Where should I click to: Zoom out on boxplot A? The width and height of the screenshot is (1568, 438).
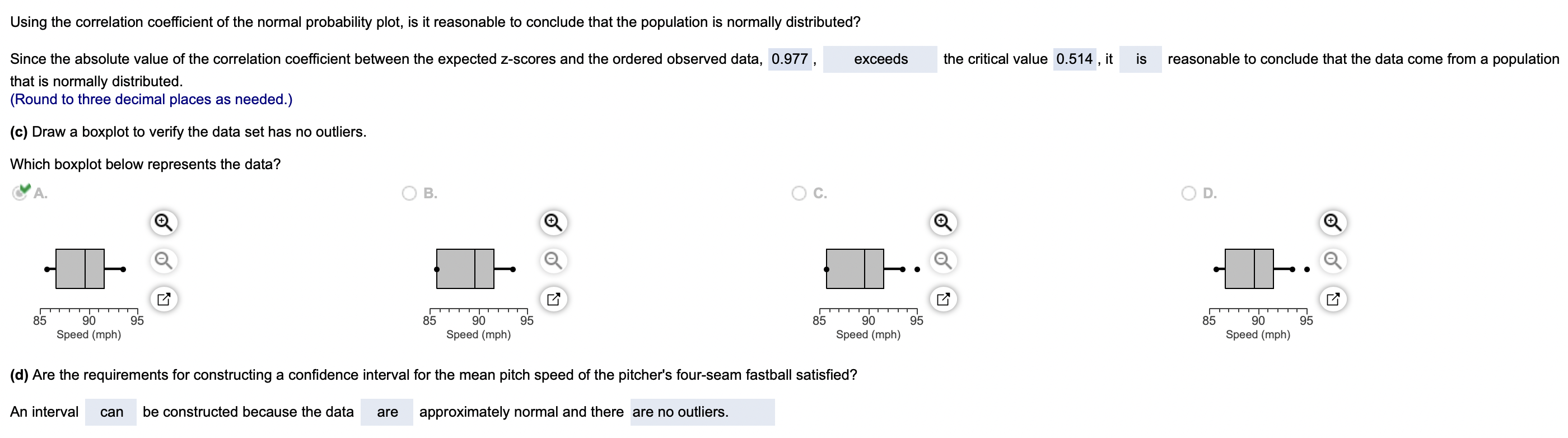coord(163,261)
